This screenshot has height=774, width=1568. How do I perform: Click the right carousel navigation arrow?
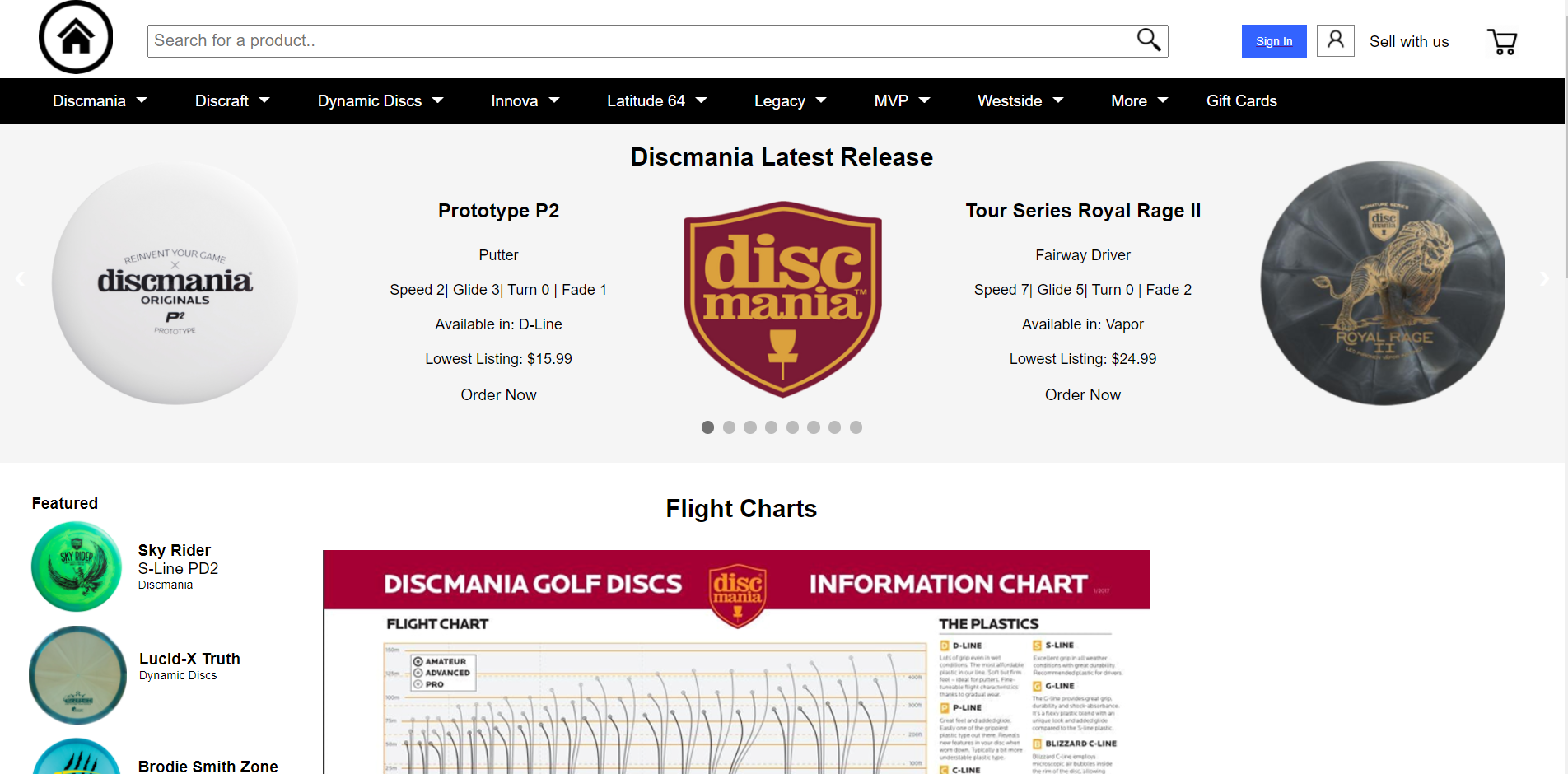point(1544,278)
